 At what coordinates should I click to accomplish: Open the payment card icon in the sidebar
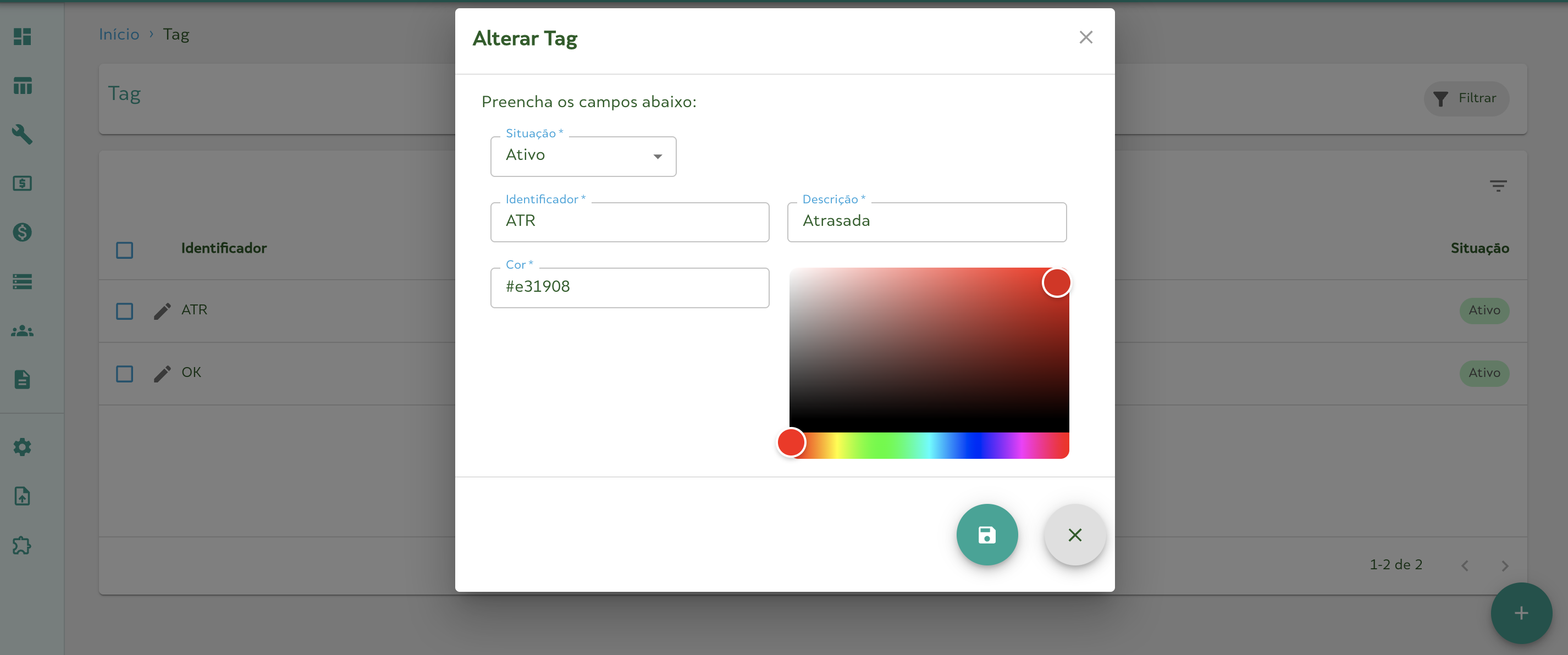23,183
